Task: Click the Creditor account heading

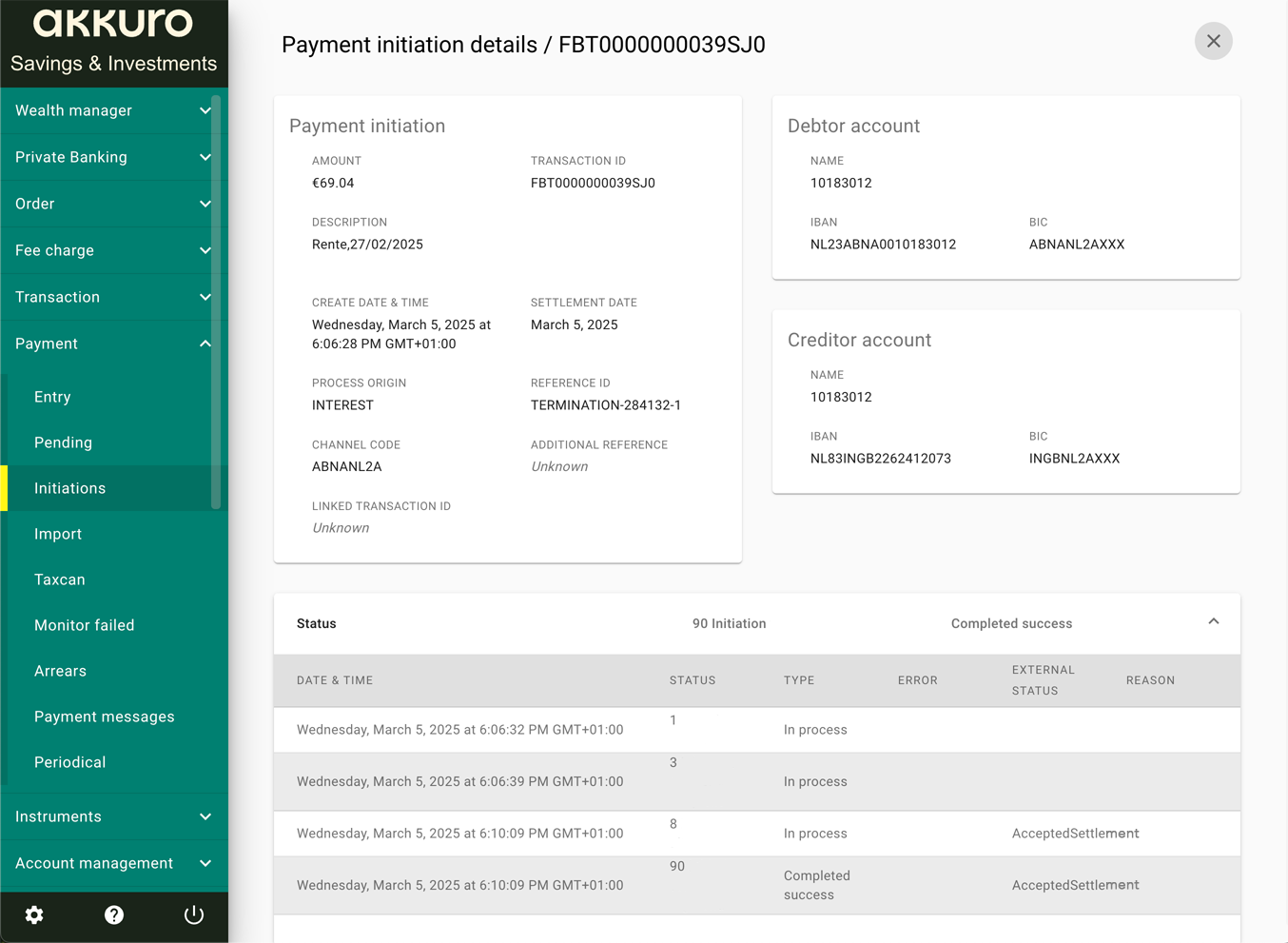Action: click(859, 340)
